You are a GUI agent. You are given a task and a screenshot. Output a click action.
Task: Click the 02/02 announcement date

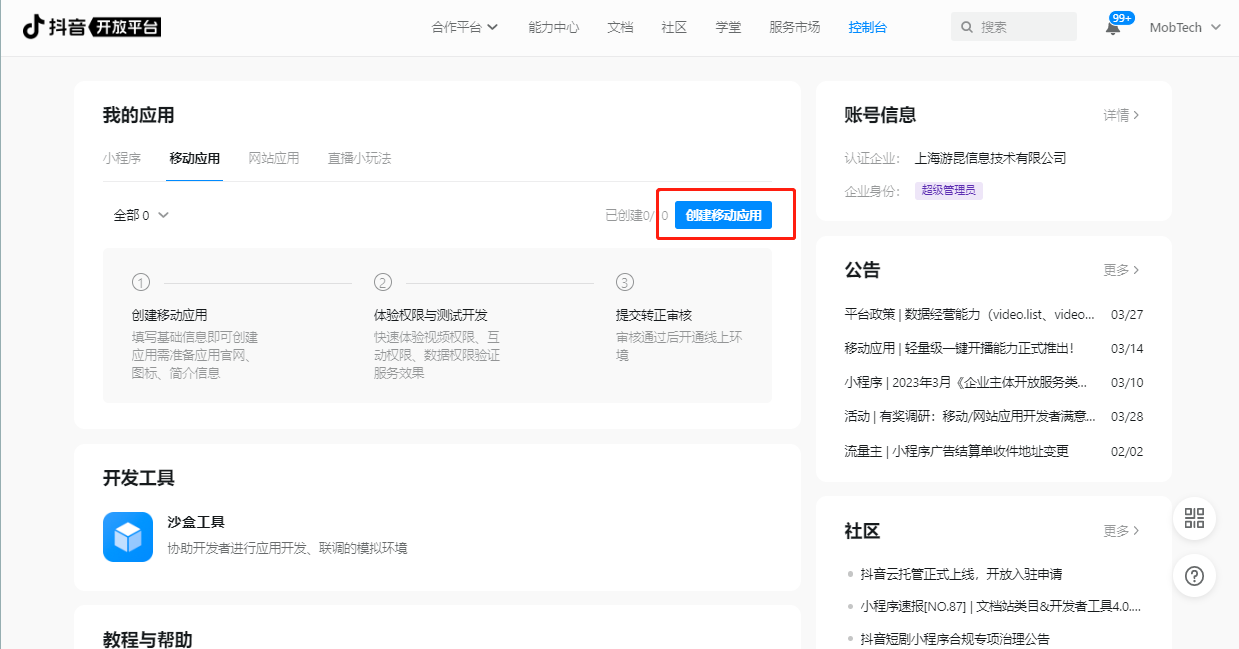pos(1127,451)
